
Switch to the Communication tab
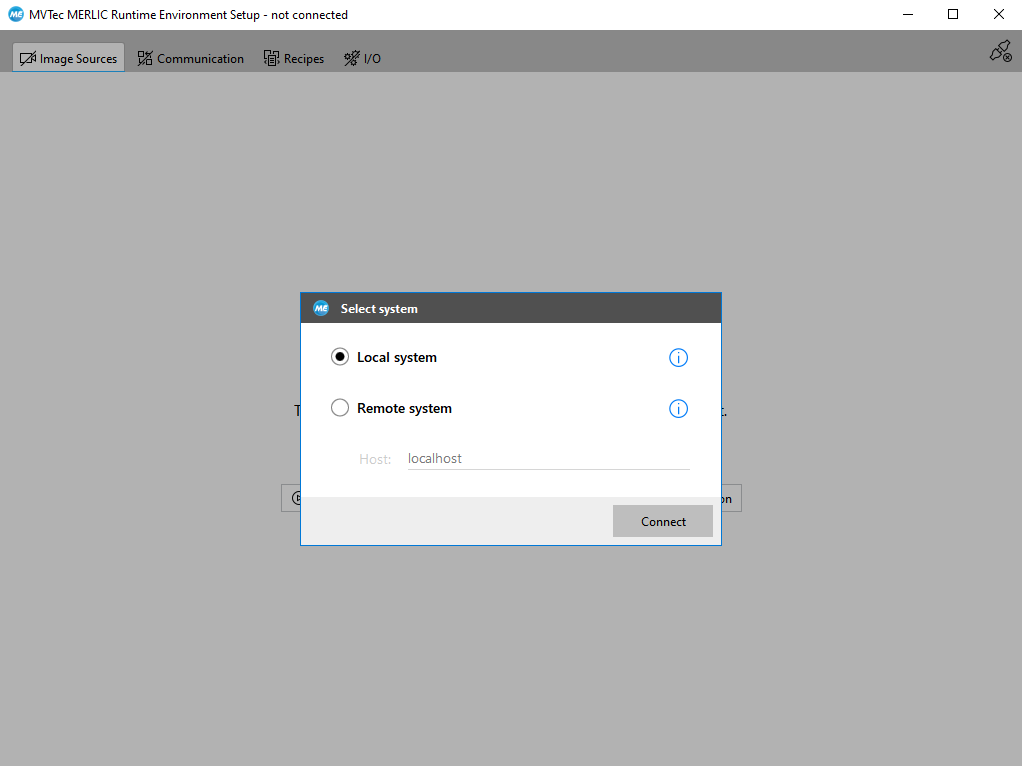(x=190, y=58)
